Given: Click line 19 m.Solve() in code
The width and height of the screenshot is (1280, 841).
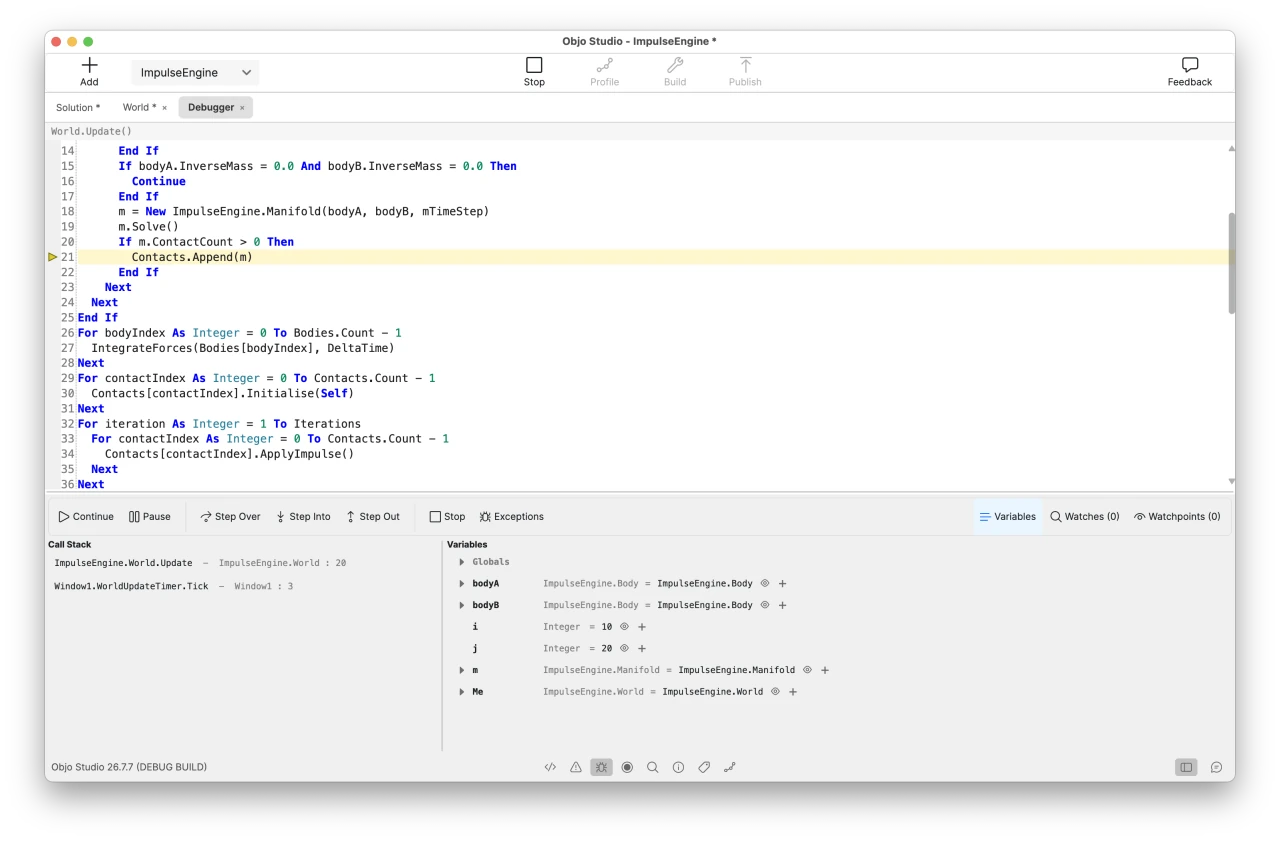Looking at the screenshot, I should tap(148, 227).
